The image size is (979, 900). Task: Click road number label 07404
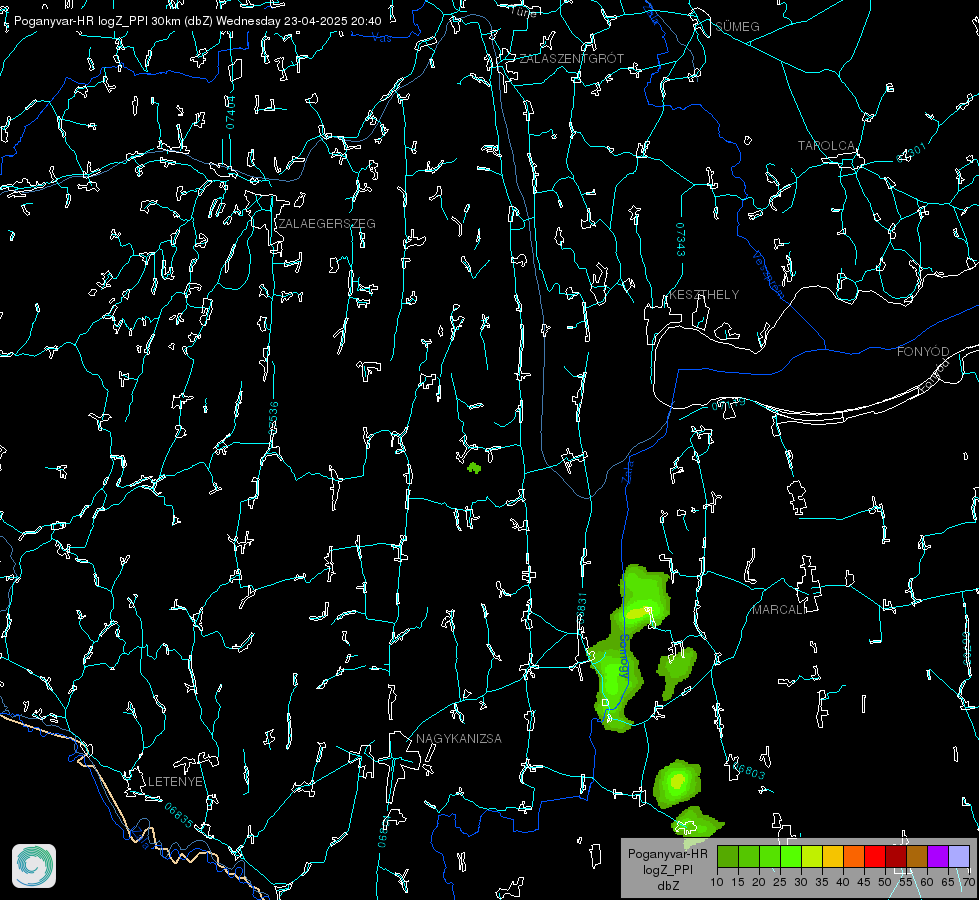pos(230,112)
